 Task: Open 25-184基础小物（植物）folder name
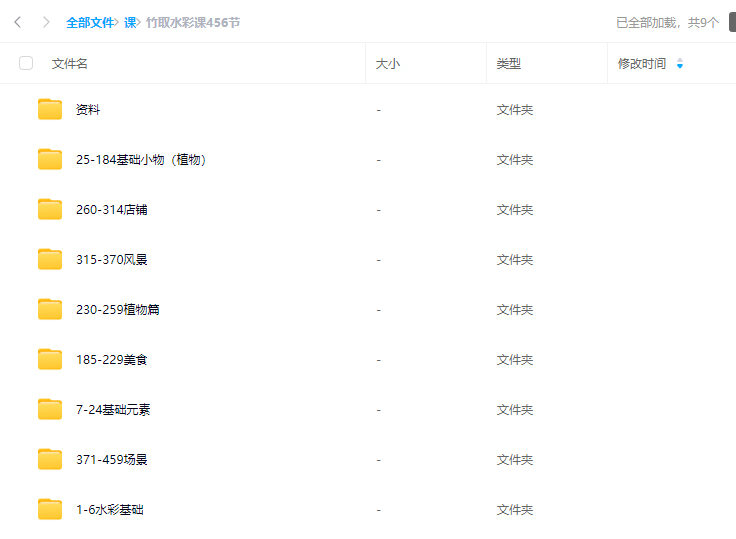(143, 159)
